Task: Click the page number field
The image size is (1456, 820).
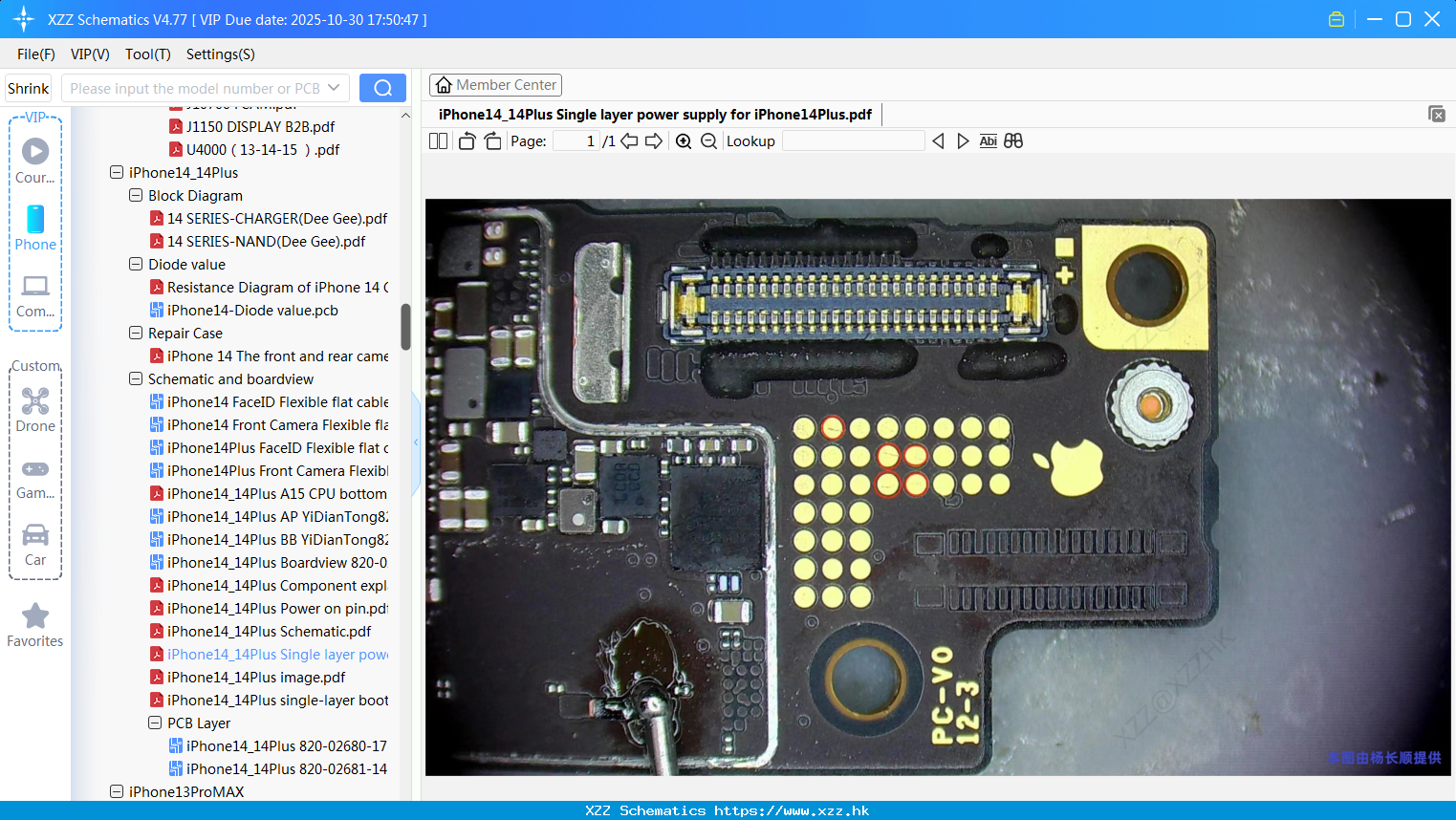Action: point(576,140)
